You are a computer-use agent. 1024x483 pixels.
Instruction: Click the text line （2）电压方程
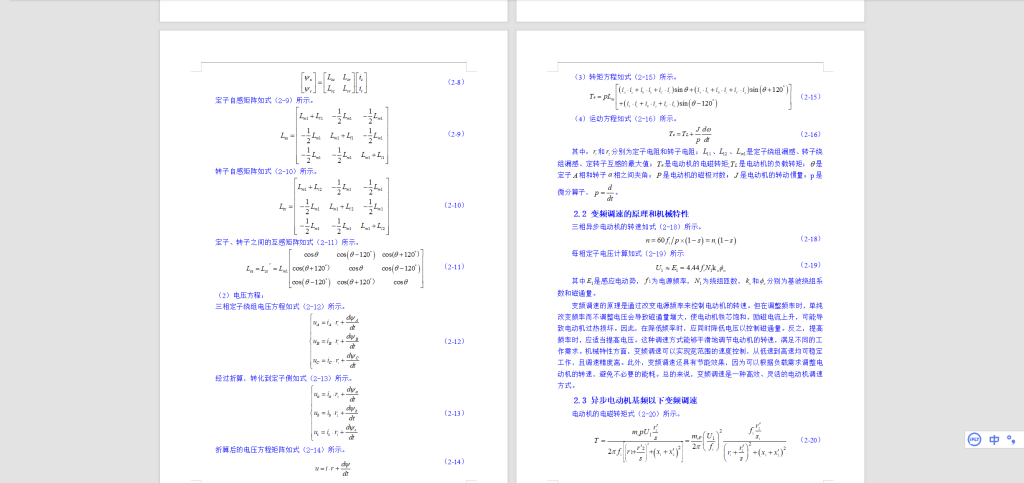tap(241, 295)
